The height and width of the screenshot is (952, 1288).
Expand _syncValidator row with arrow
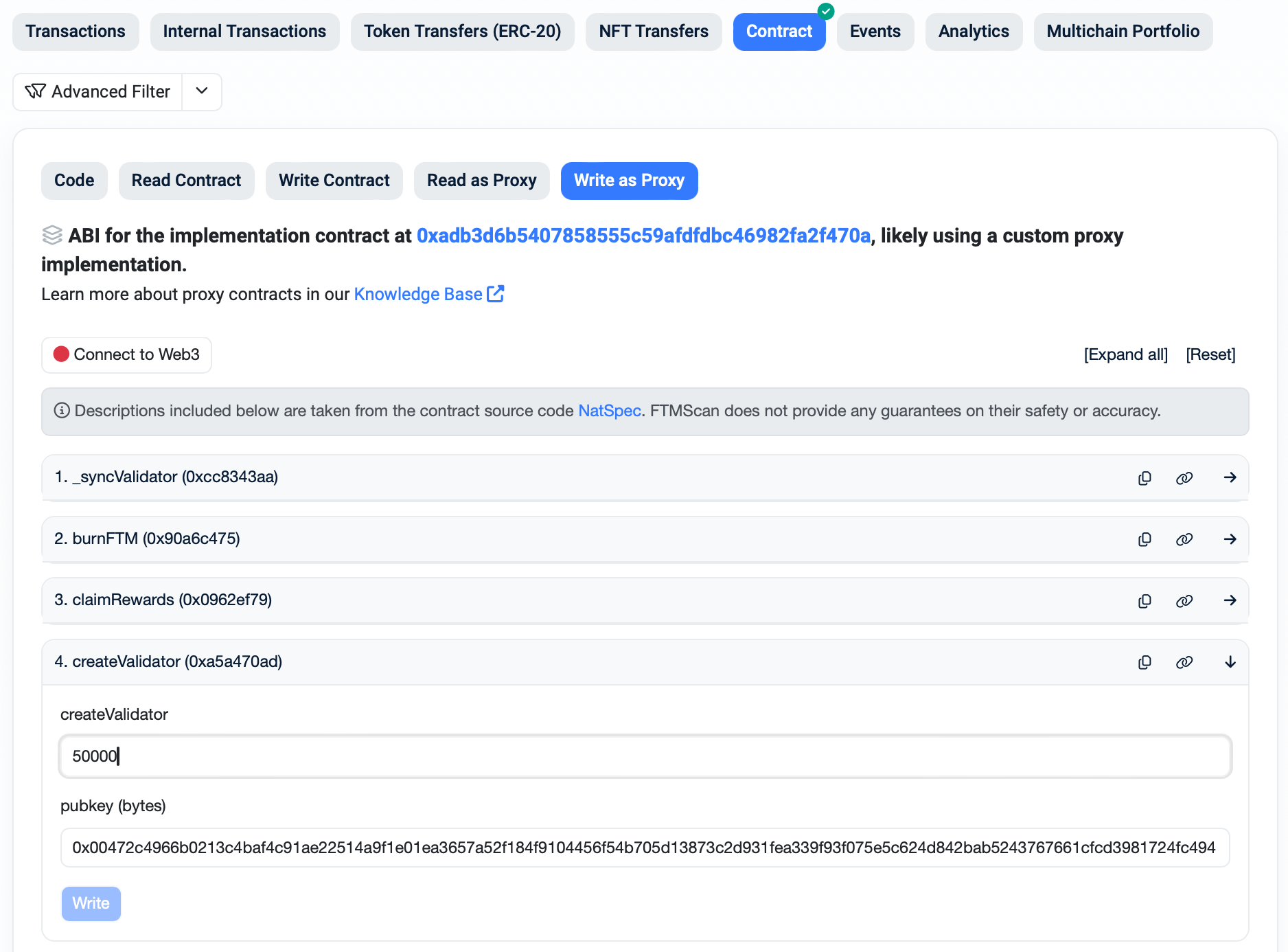coord(1230,477)
